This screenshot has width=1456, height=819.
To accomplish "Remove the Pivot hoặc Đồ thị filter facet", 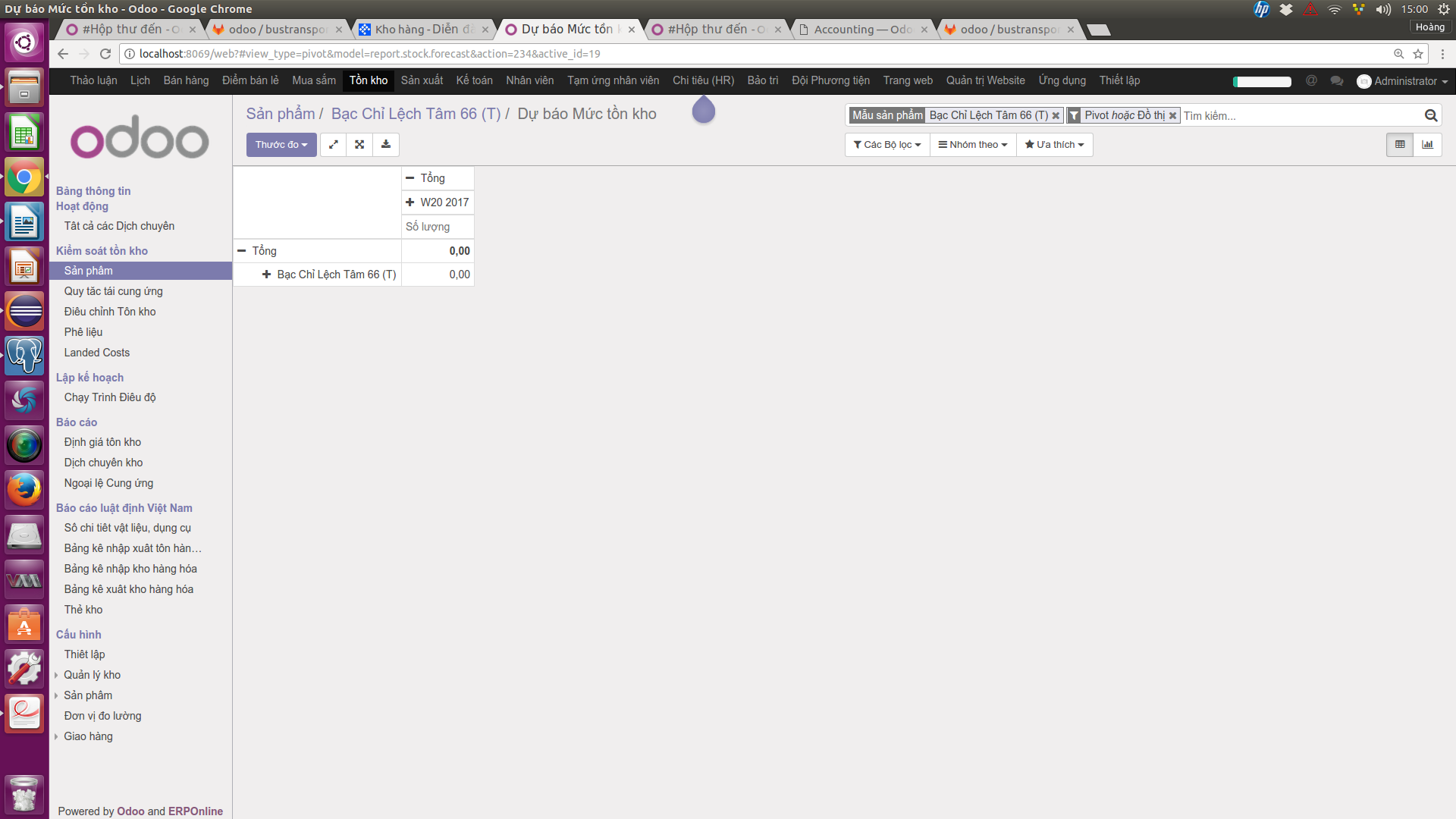I will (x=1172, y=116).
